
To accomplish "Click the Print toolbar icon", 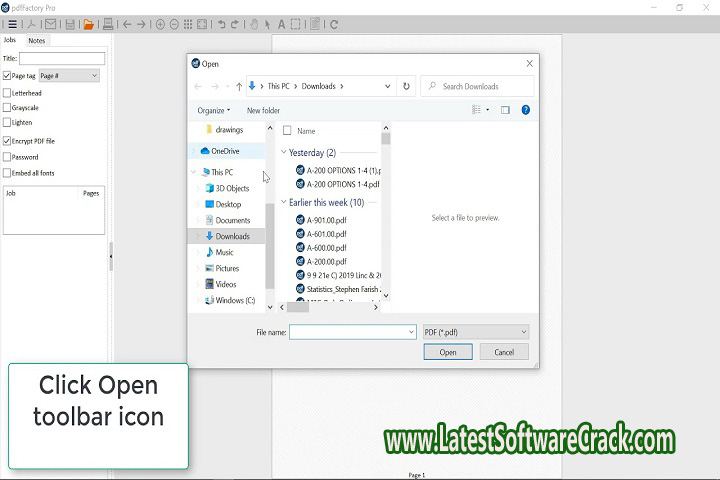I will click(x=108, y=23).
